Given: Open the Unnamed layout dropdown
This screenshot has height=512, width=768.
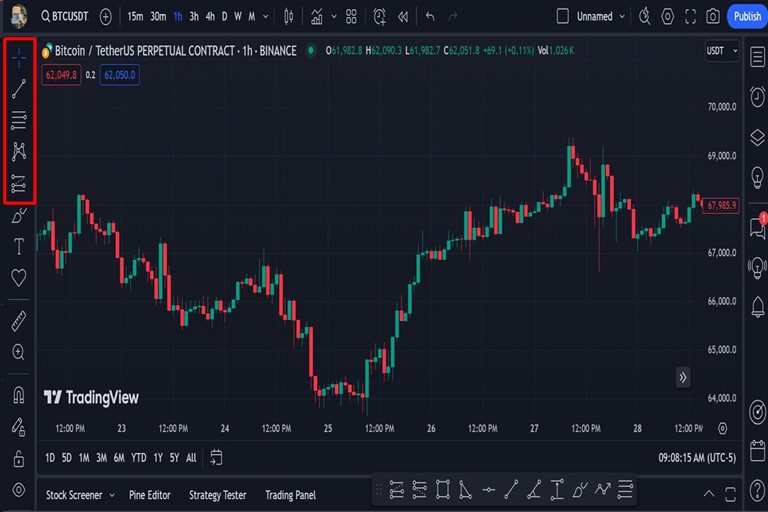Looking at the screenshot, I should tap(600, 17).
